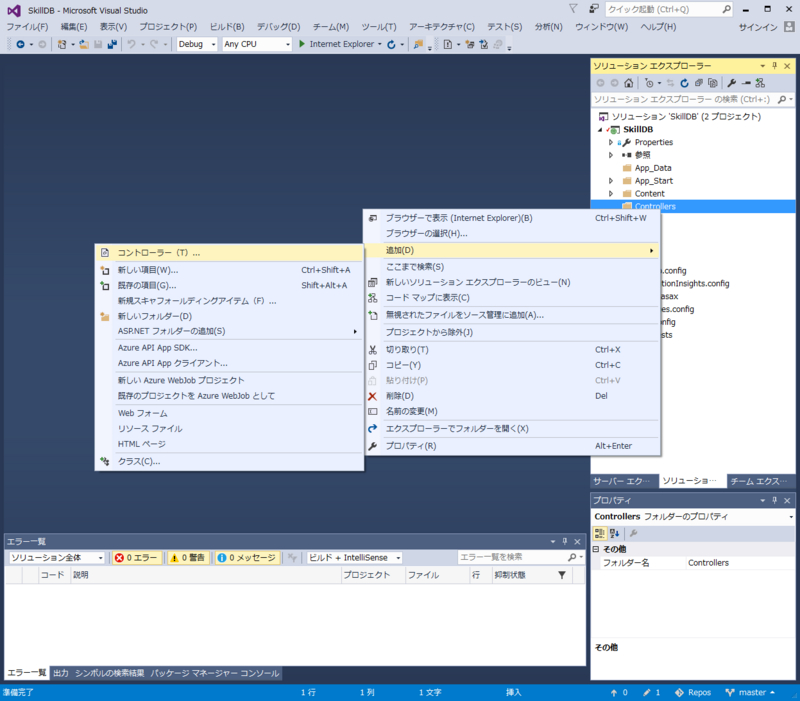This screenshot has height=701, width=800.
Task: Click the open file toolbar icon
Action: (84, 44)
